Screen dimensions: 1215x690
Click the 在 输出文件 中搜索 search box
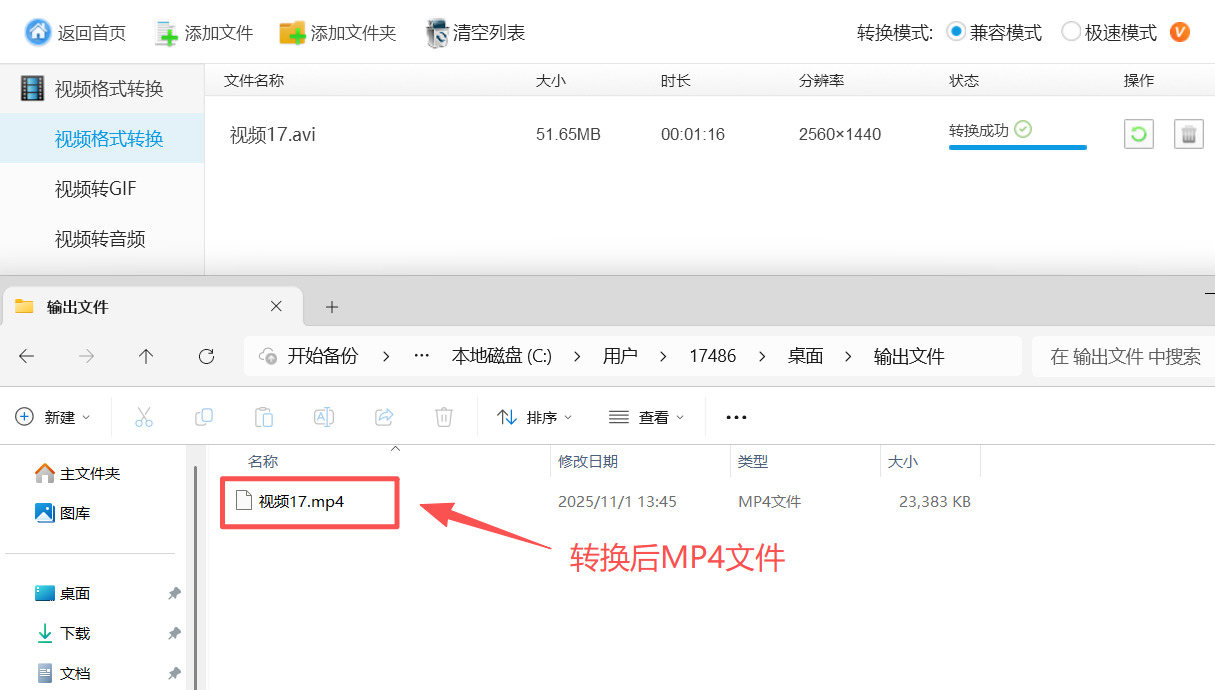(1123, 356)
